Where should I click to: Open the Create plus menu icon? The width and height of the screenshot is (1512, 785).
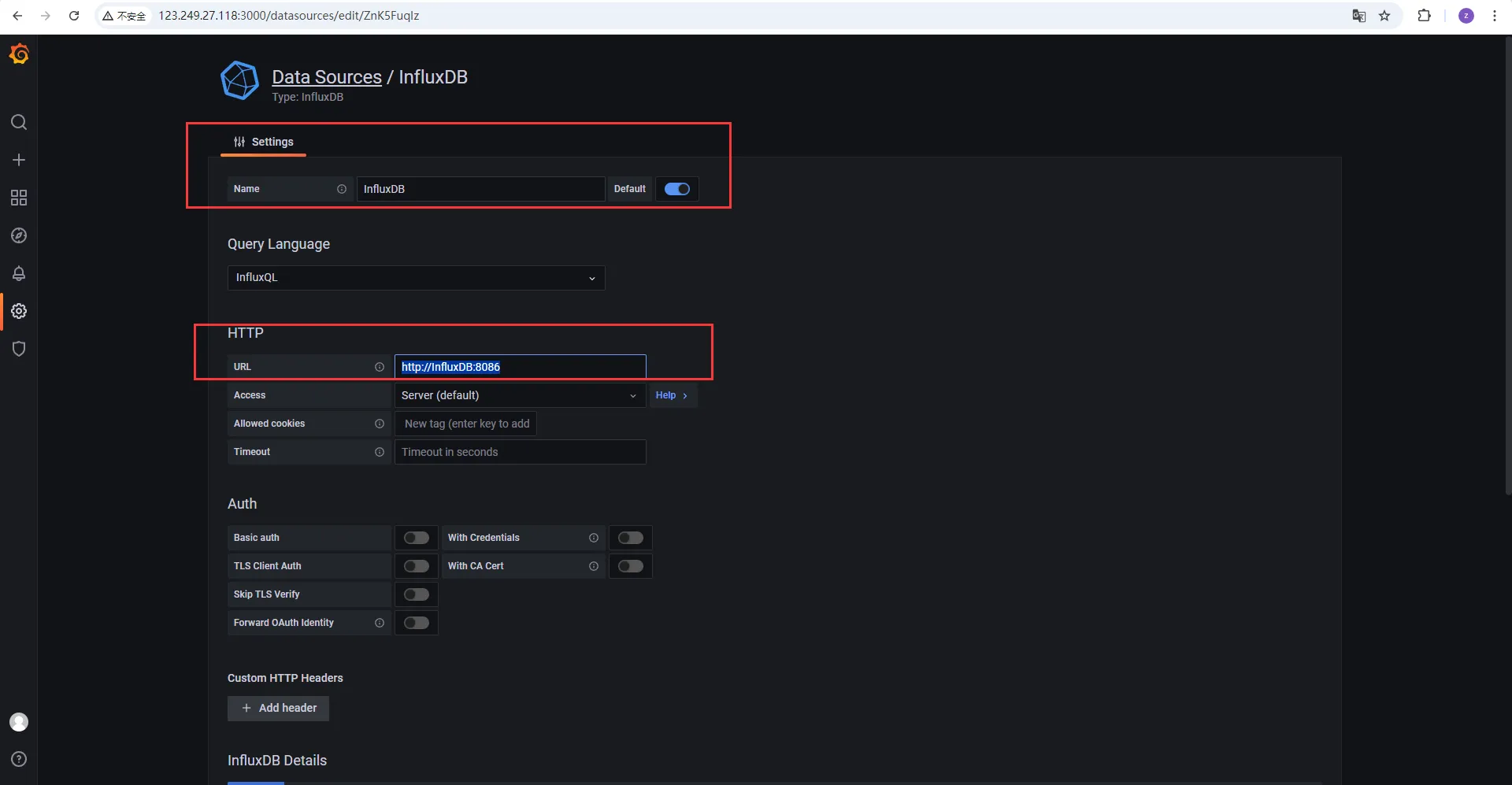coord(19,160)
